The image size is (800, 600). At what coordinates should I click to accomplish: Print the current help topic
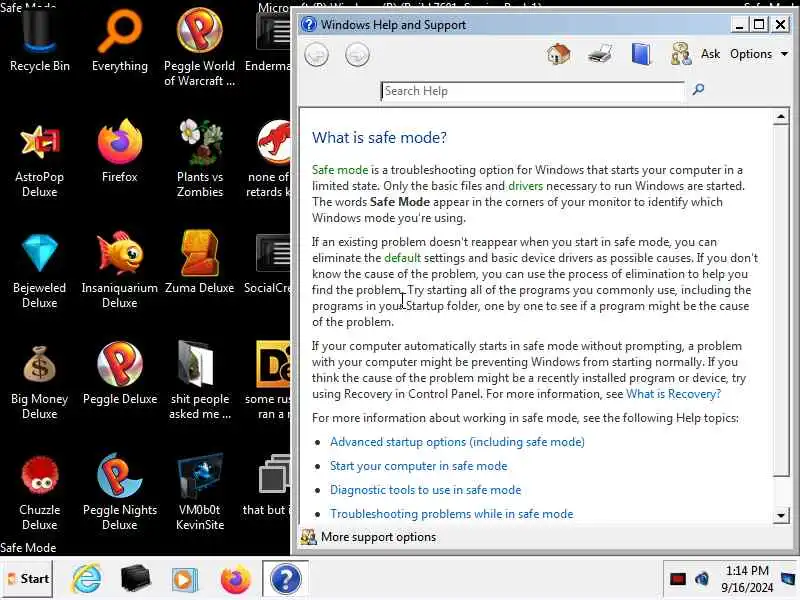point(600,54)
